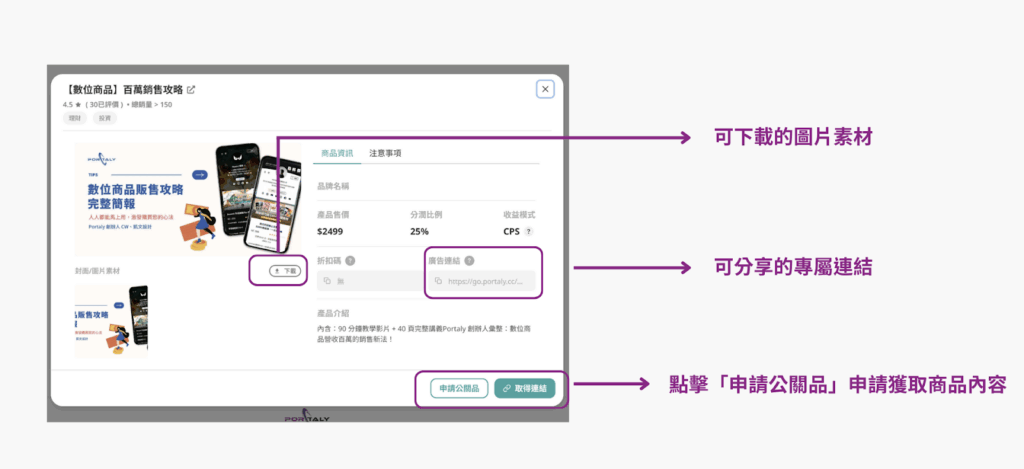Click the 折扣碼 field
The width and height of the screenshot is (1024, 469).
[x=365, y=282]
